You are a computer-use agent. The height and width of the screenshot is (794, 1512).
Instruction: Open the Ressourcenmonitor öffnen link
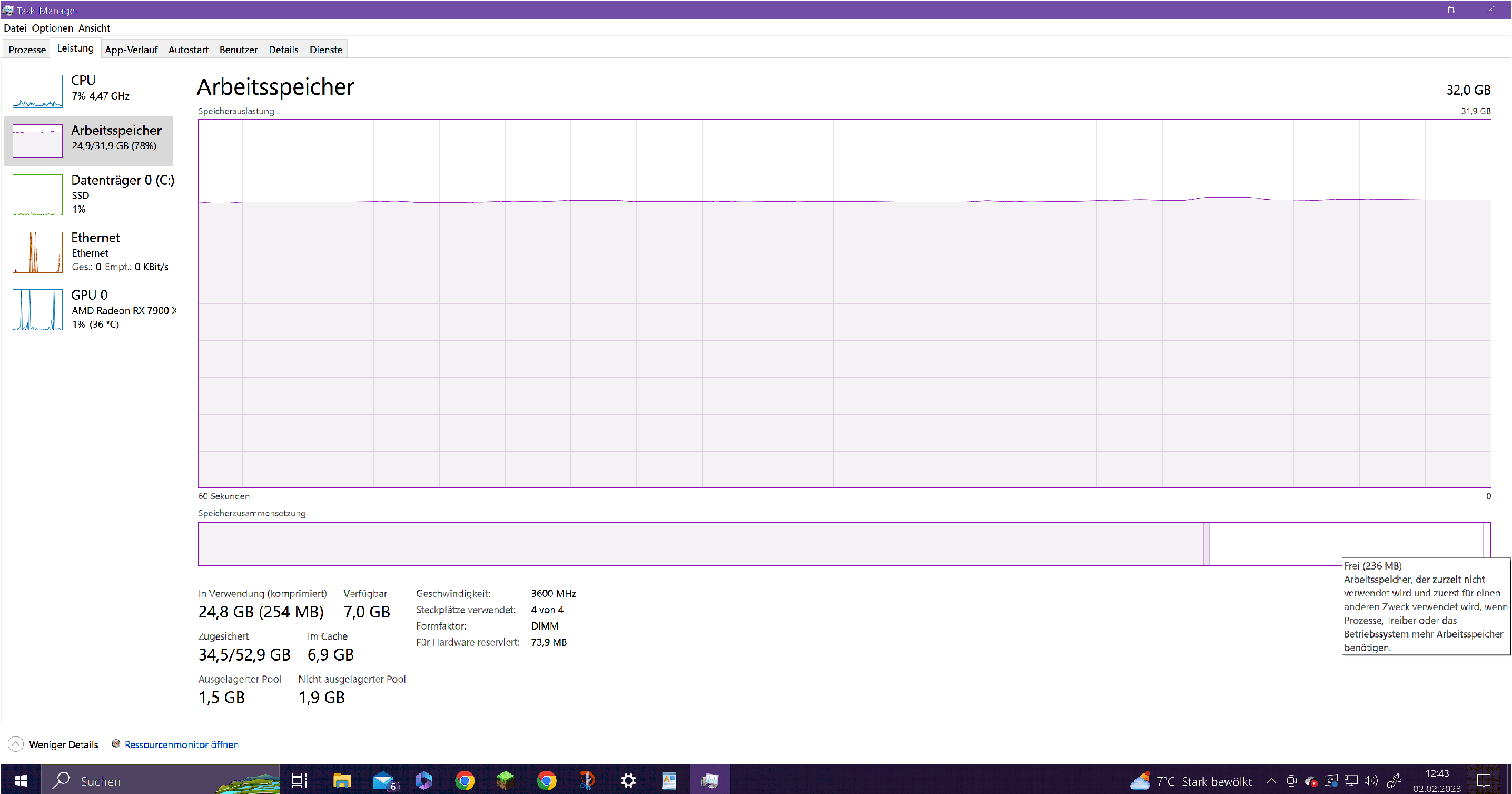(x=181, y=744)
